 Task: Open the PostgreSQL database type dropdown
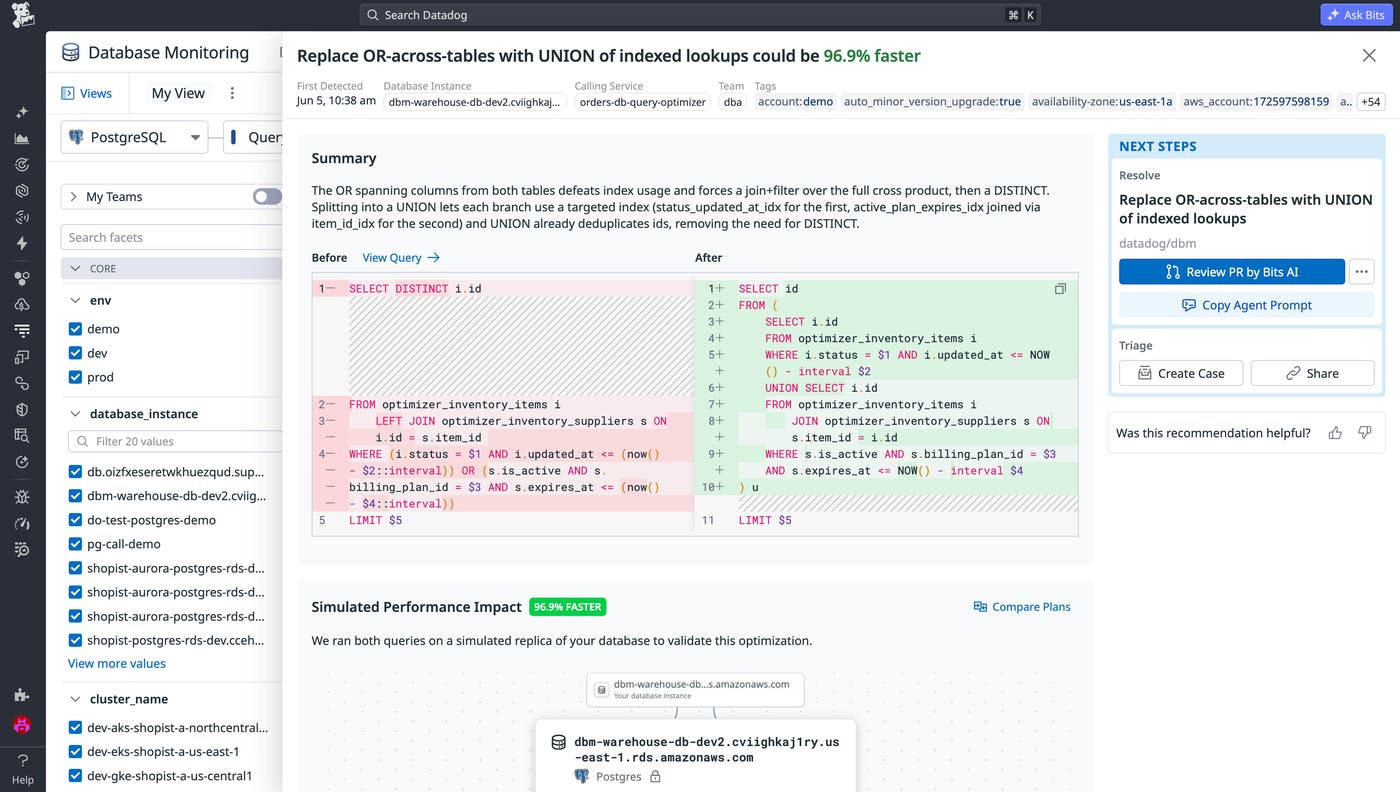134,137
